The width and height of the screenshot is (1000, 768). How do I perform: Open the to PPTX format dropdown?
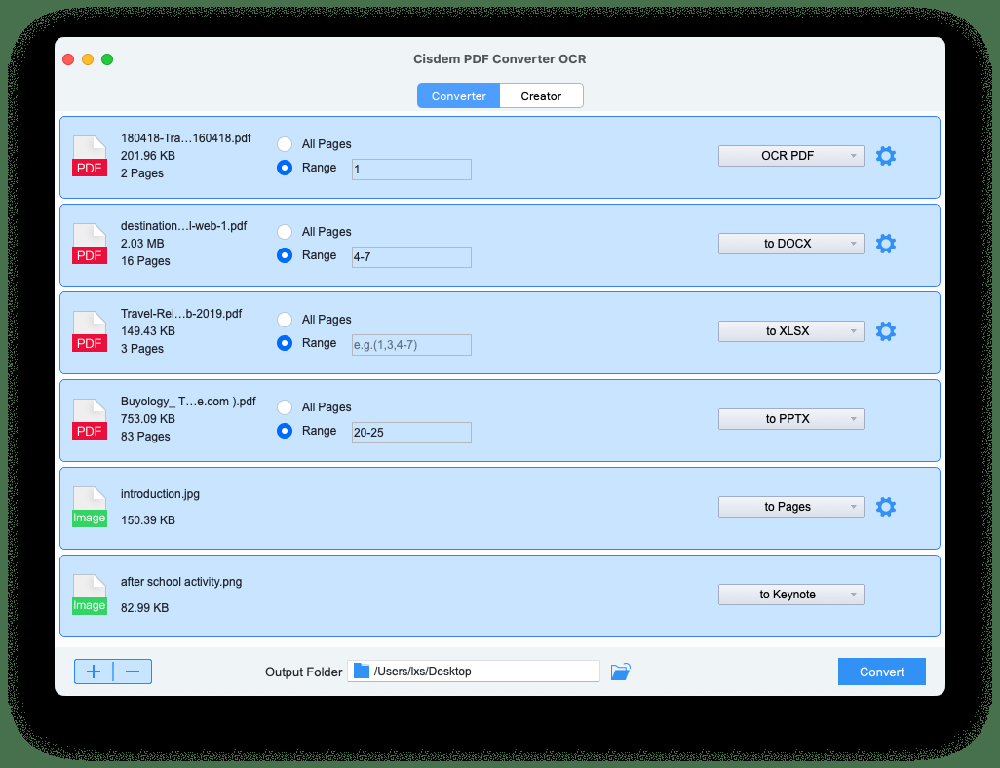[791, 419]
